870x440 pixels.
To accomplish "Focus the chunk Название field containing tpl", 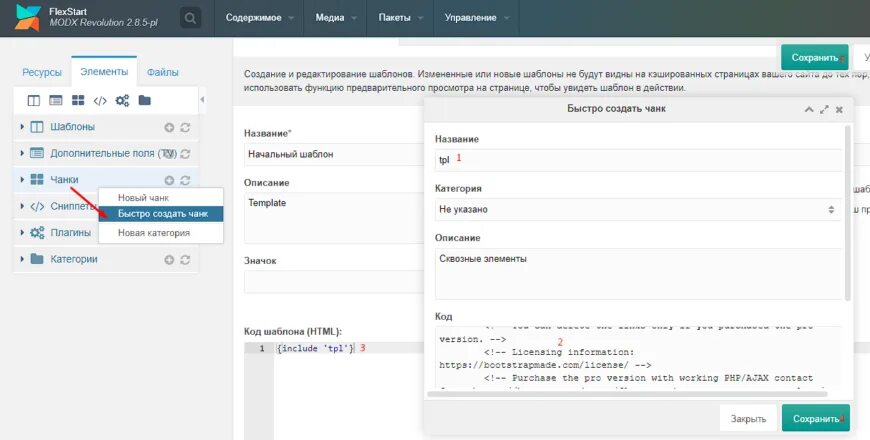I will (638, 160).
